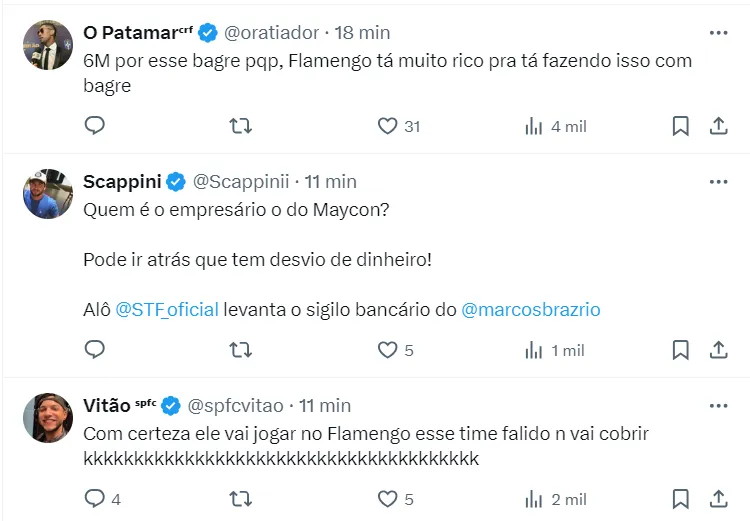Open O Patamar's profile avatar
Viewport: 750px width, 521px height.
point(47,45)
